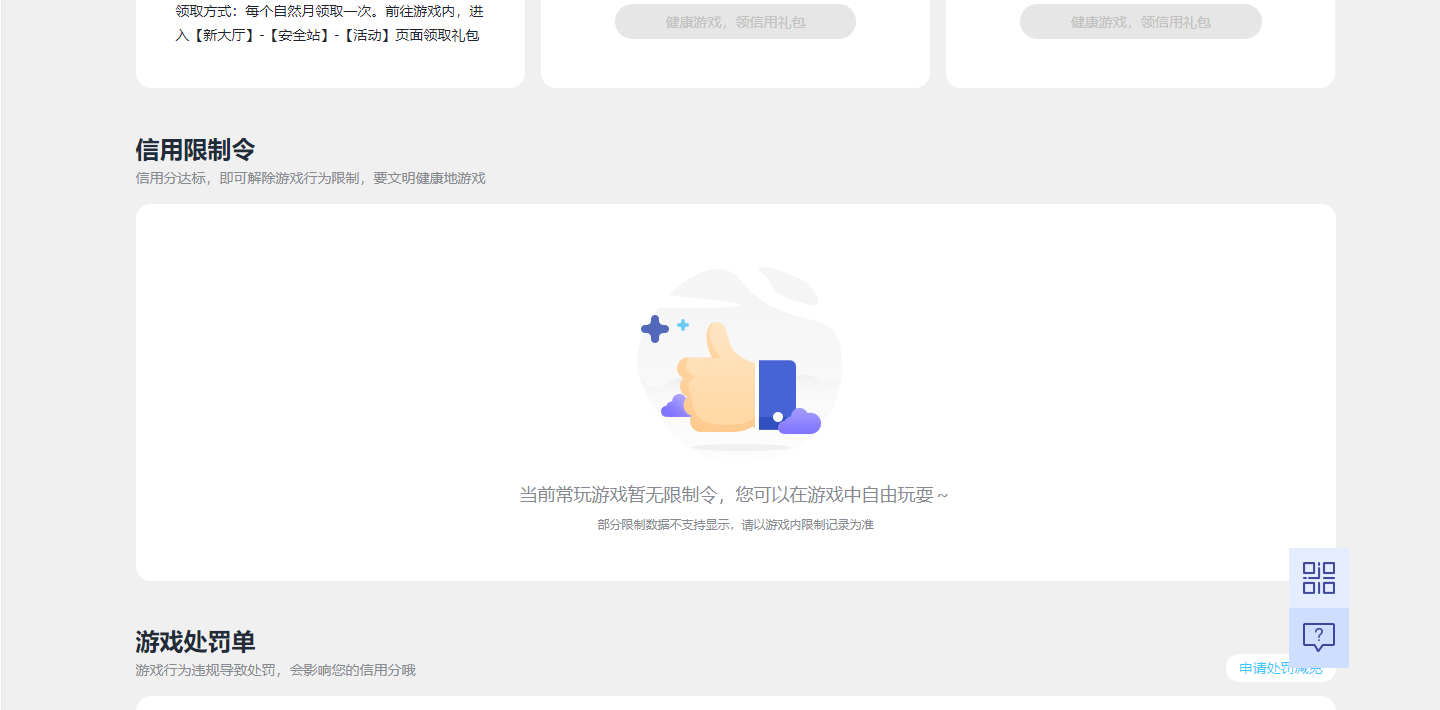Click the subtitle 信用分达标即可解除游戏行为限制

(x=310, y=178)
